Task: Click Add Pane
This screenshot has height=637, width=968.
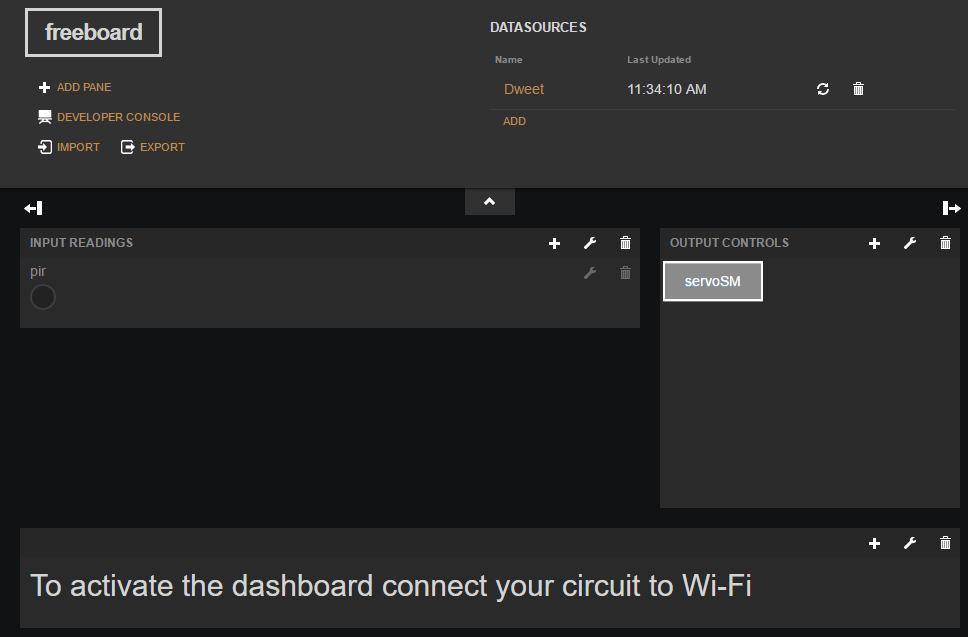Action: pos(75,88)
